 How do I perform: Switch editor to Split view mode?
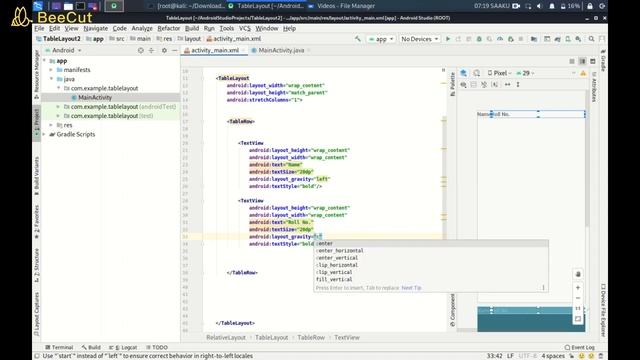coord(582,61)
